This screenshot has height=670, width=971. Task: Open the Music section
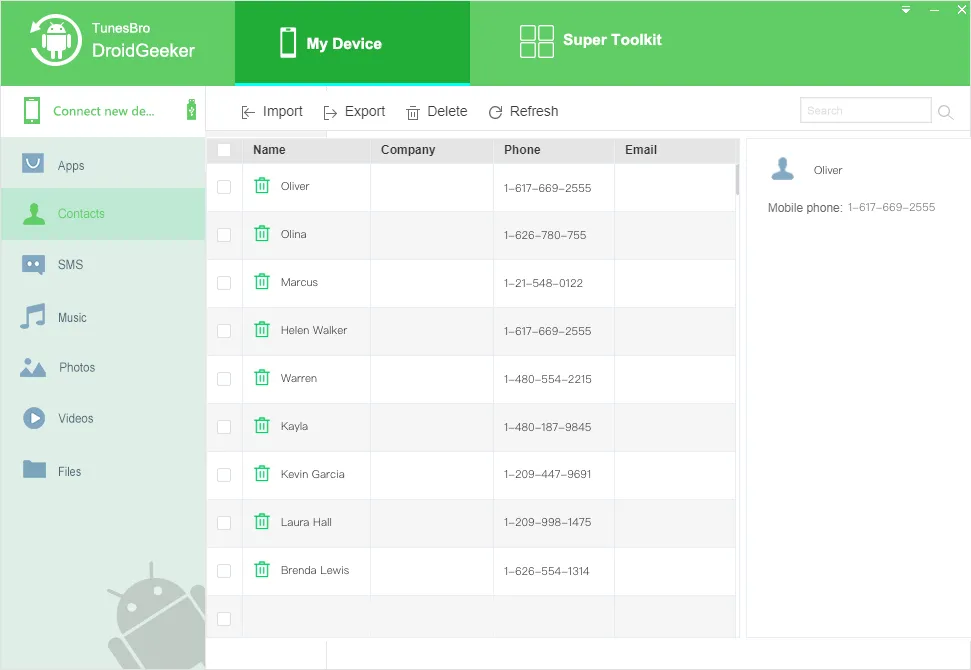[x=69, y=316]
